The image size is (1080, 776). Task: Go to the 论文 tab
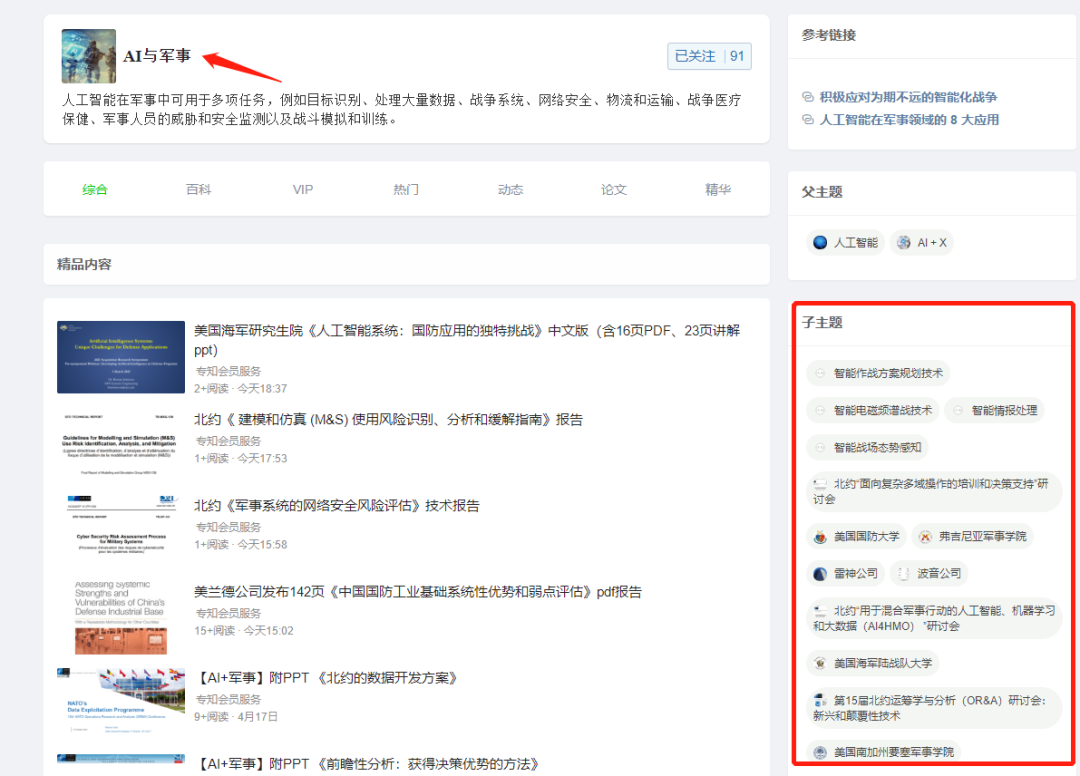pos(614,189)
